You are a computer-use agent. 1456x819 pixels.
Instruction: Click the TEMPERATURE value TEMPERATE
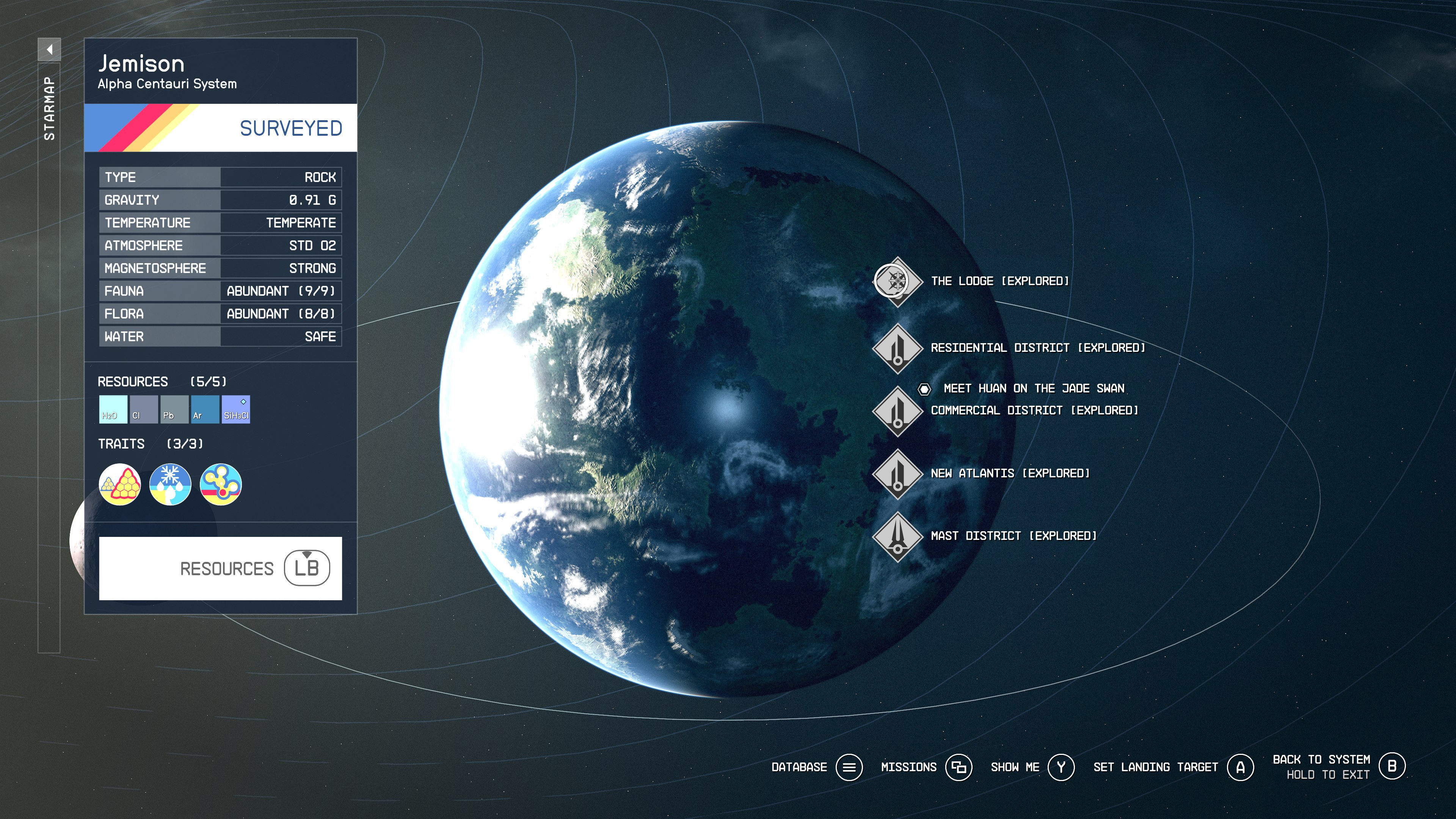pyautogui.click(x=301, y=223)
